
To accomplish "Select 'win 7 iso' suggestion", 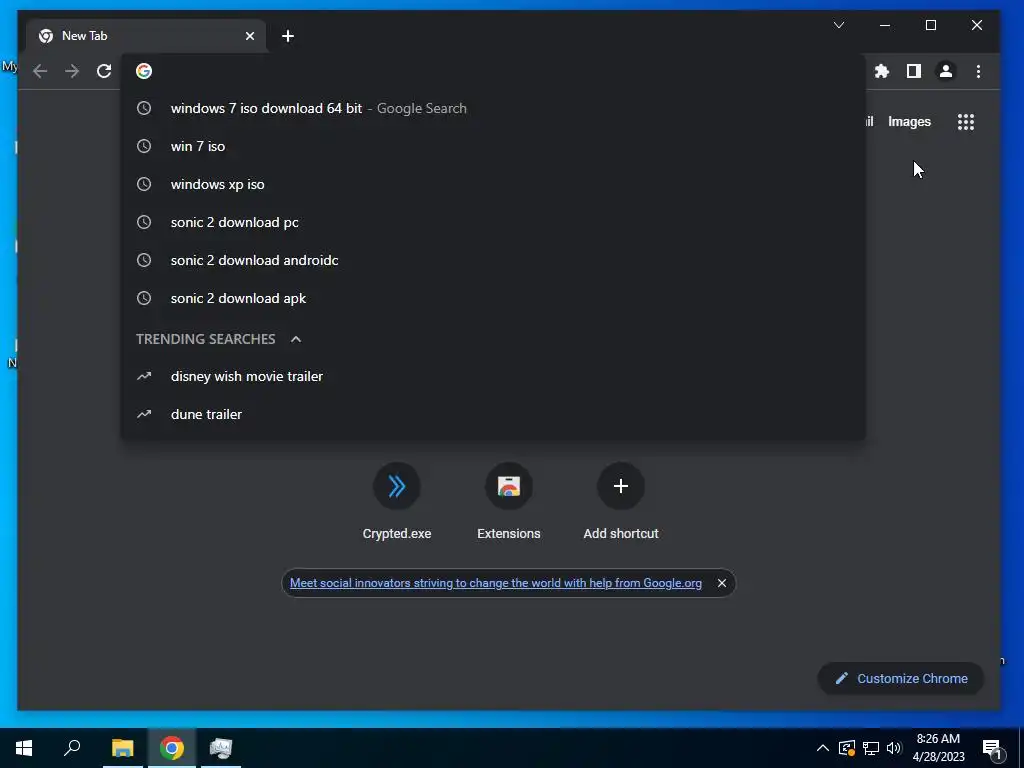I will click(493, 146).
